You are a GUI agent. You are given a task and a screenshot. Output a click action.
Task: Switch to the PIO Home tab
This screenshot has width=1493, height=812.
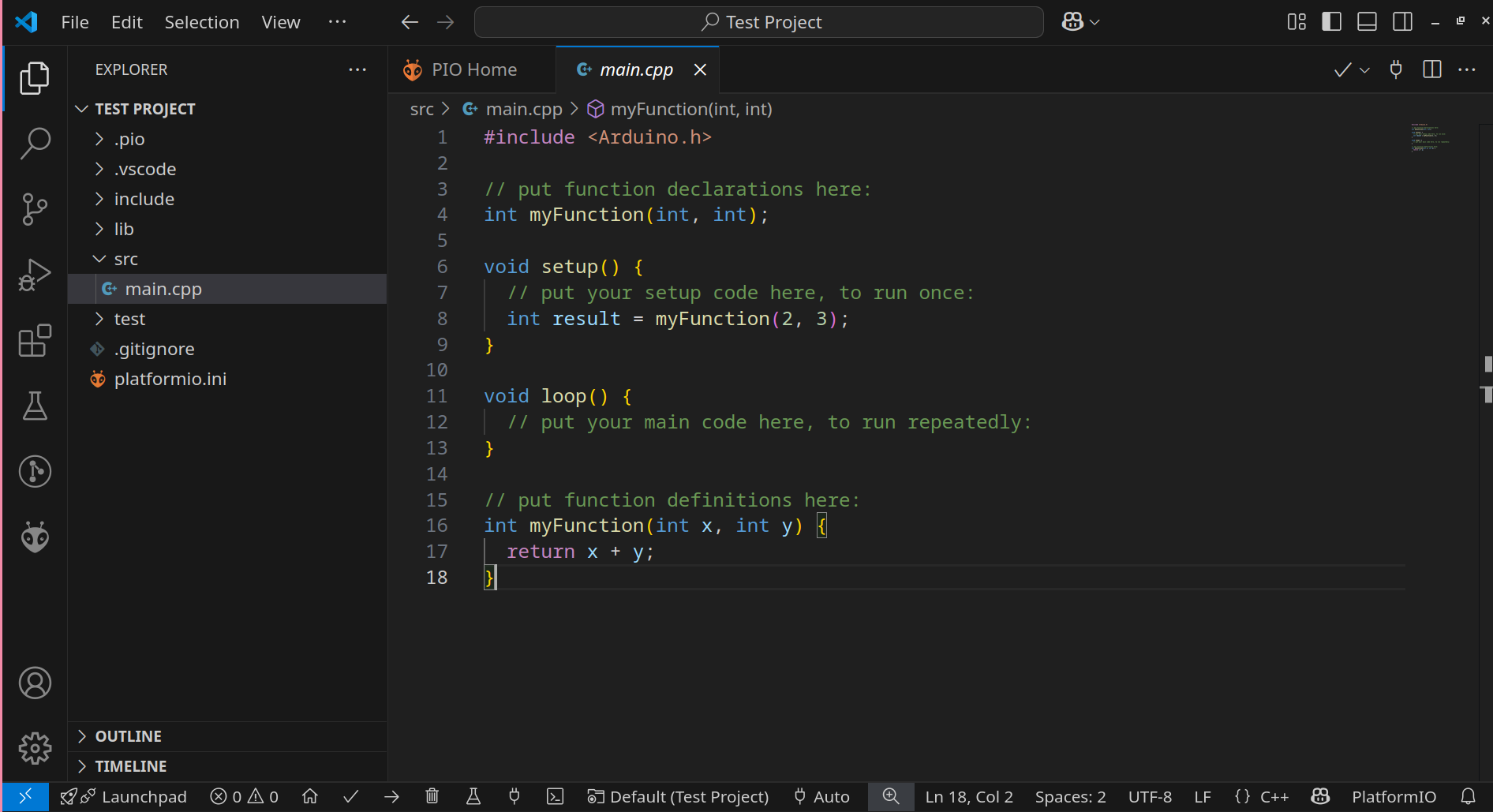(472, 69)
